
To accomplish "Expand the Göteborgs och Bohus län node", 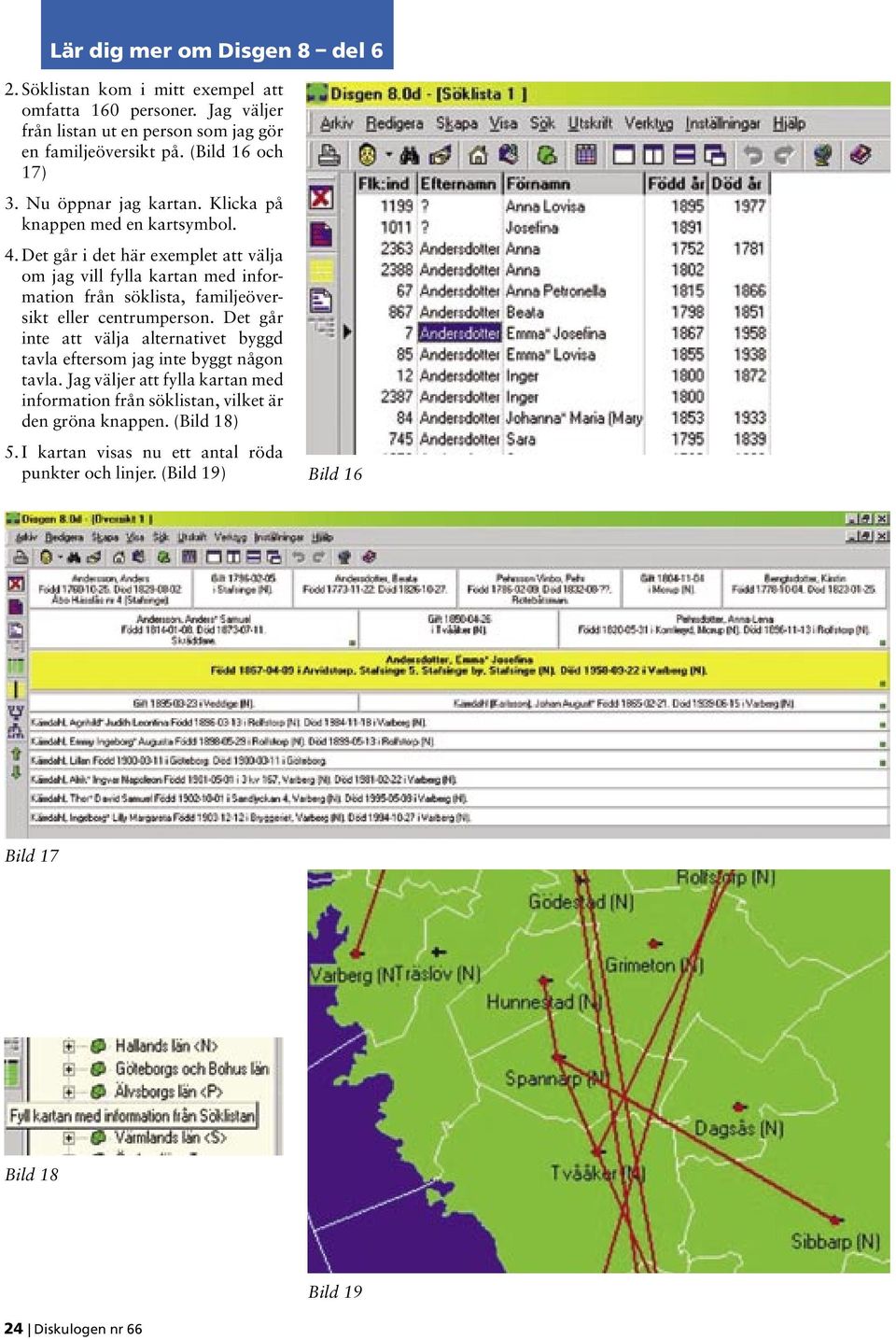I will (x=69, y=1069).
